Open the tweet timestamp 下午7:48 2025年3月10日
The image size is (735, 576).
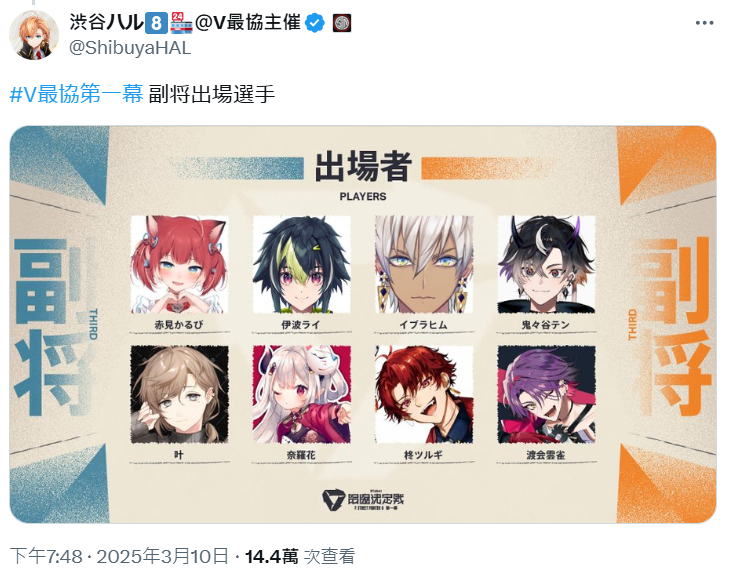click(120, 556)
